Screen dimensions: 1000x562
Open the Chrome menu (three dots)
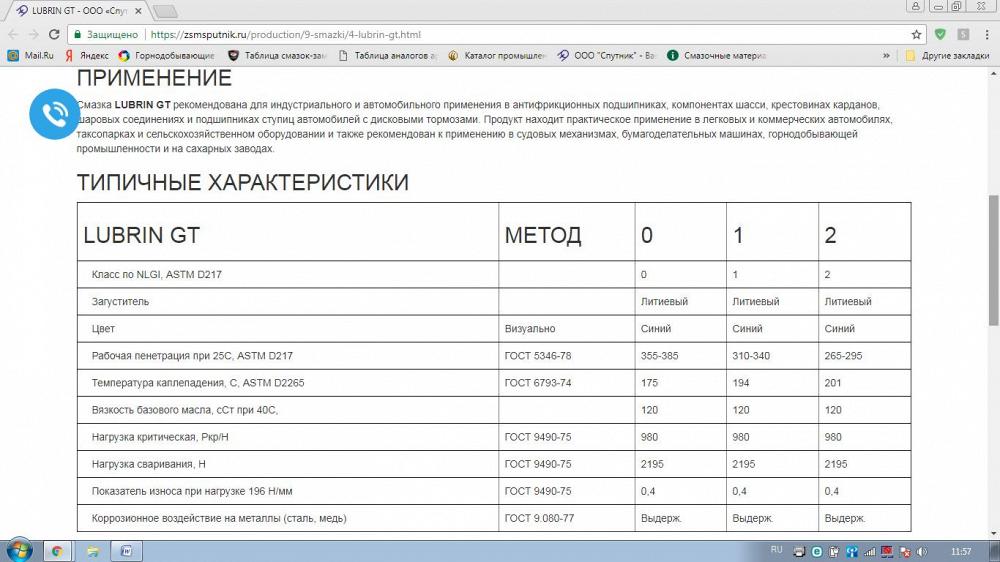(986, 34)
